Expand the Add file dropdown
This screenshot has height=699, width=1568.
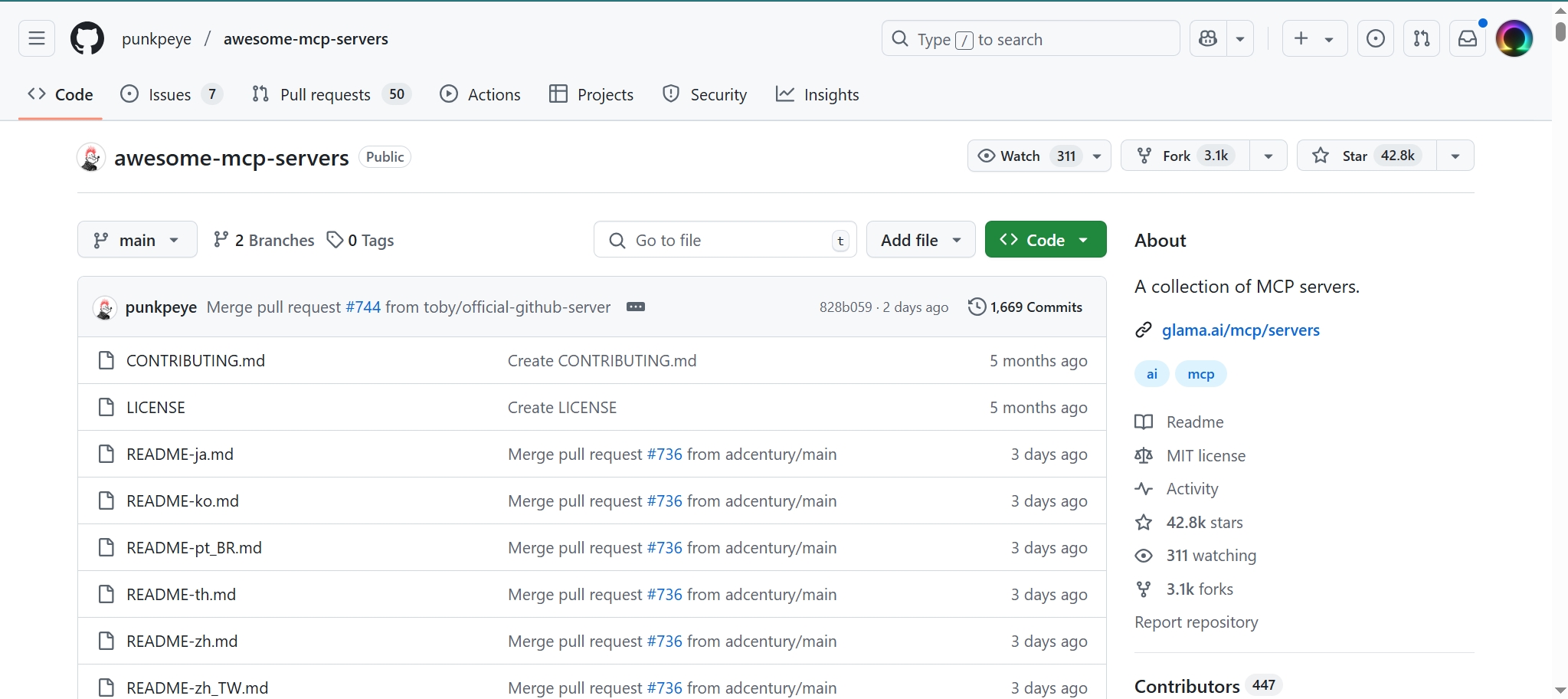pos(920,240)
